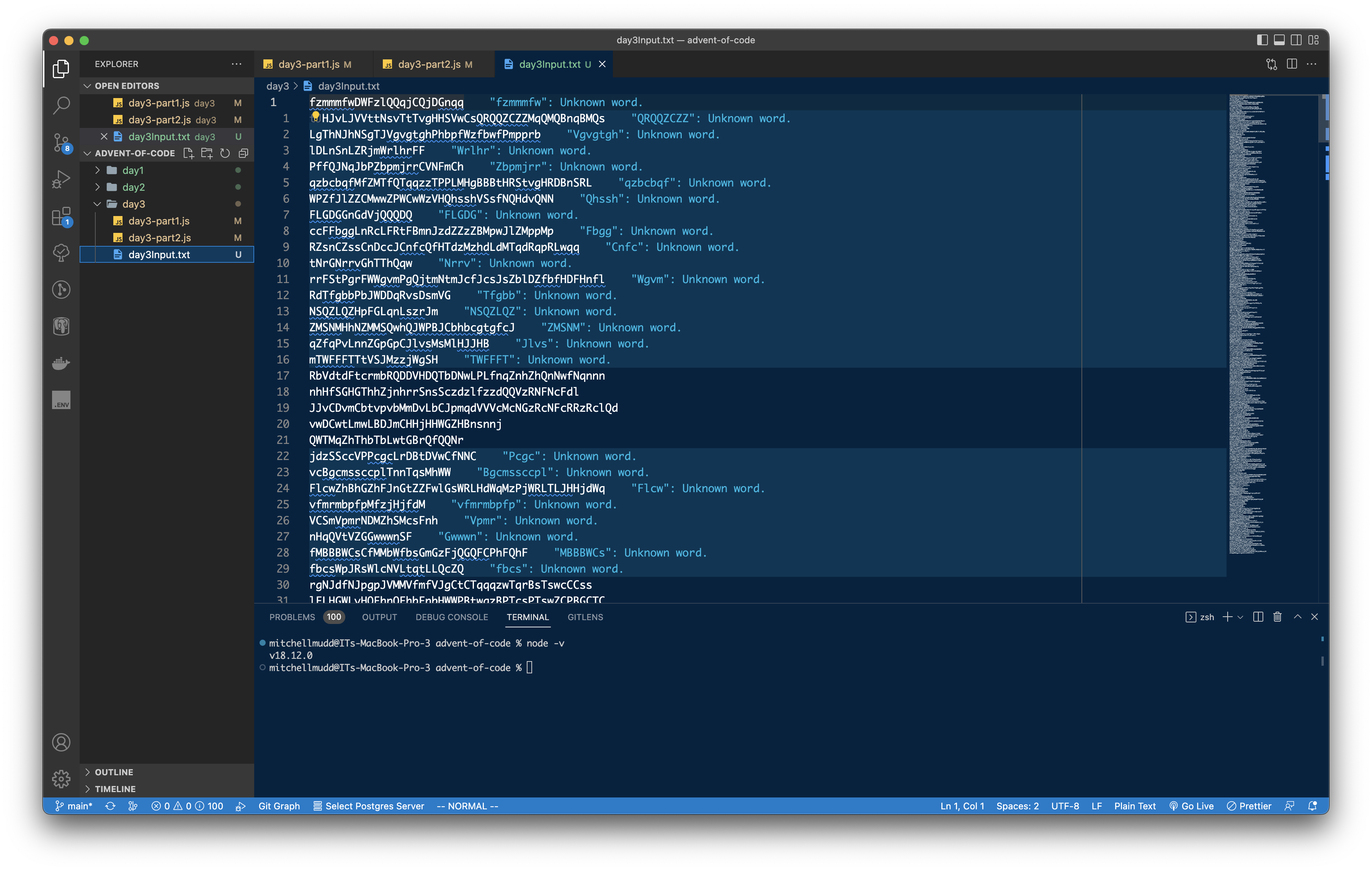Viewport: 1372px width, 871px height.
Task: Open the Docker extension panel
Action: click(61, 363)
